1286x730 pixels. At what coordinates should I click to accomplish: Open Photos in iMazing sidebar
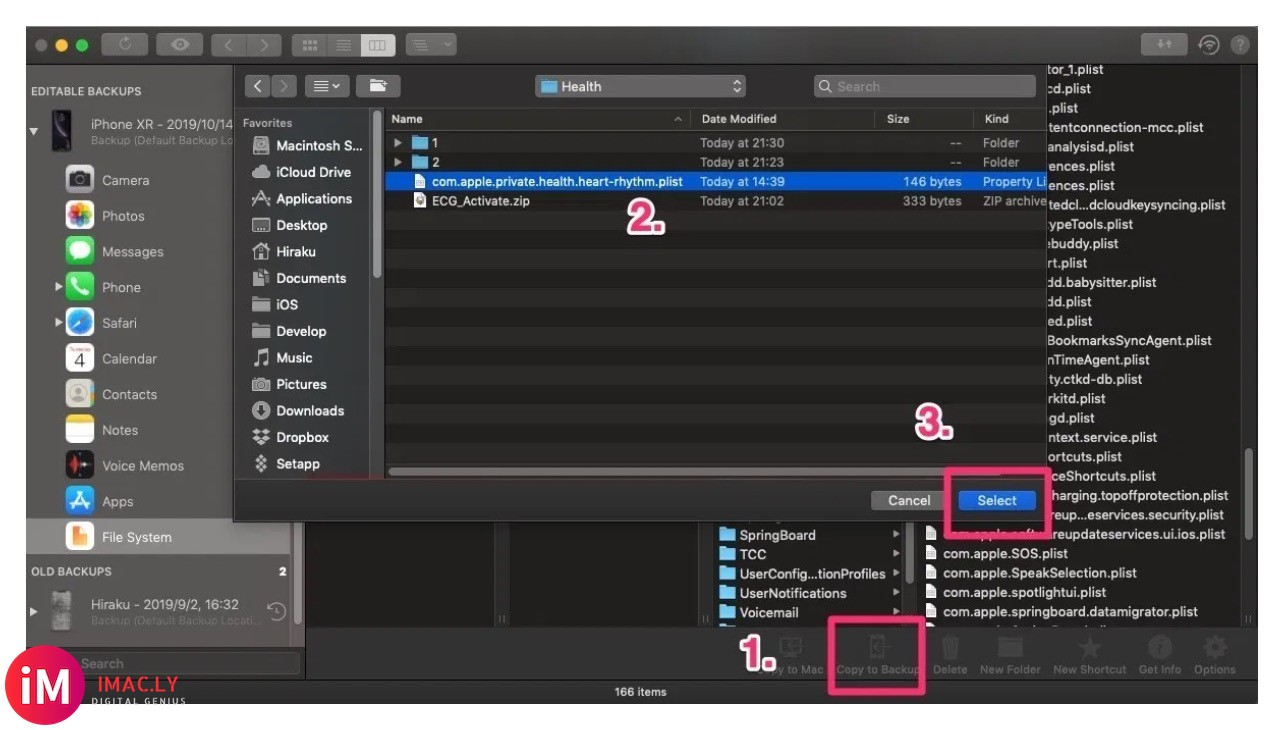(x=123, y=216)
